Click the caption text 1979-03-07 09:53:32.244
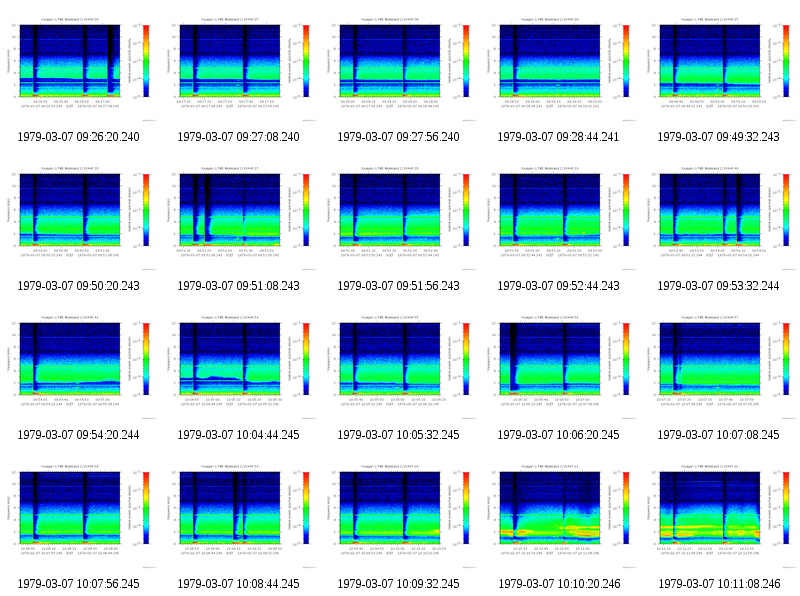This screenshot has width=800, height=596. (718, 286)
